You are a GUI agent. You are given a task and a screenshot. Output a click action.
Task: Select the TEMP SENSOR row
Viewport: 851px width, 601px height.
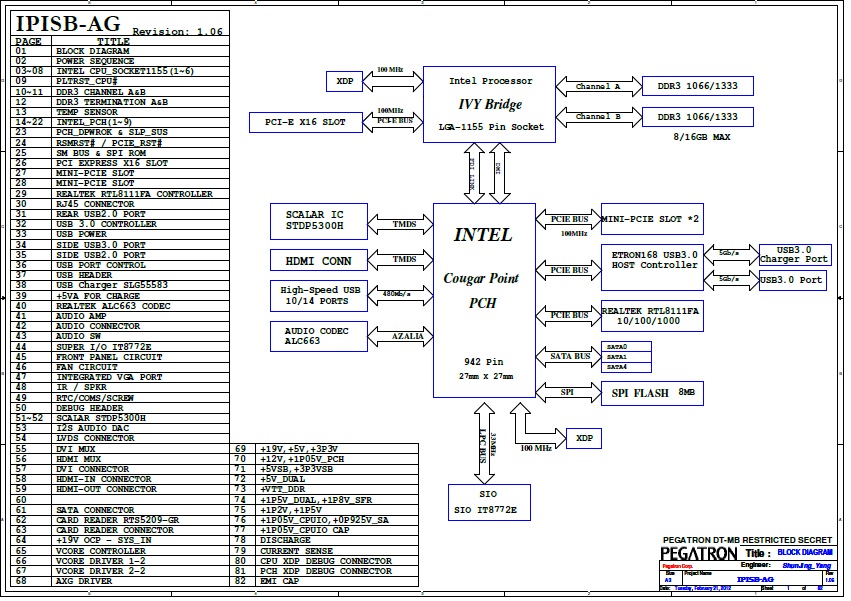[x=120, y=112]
